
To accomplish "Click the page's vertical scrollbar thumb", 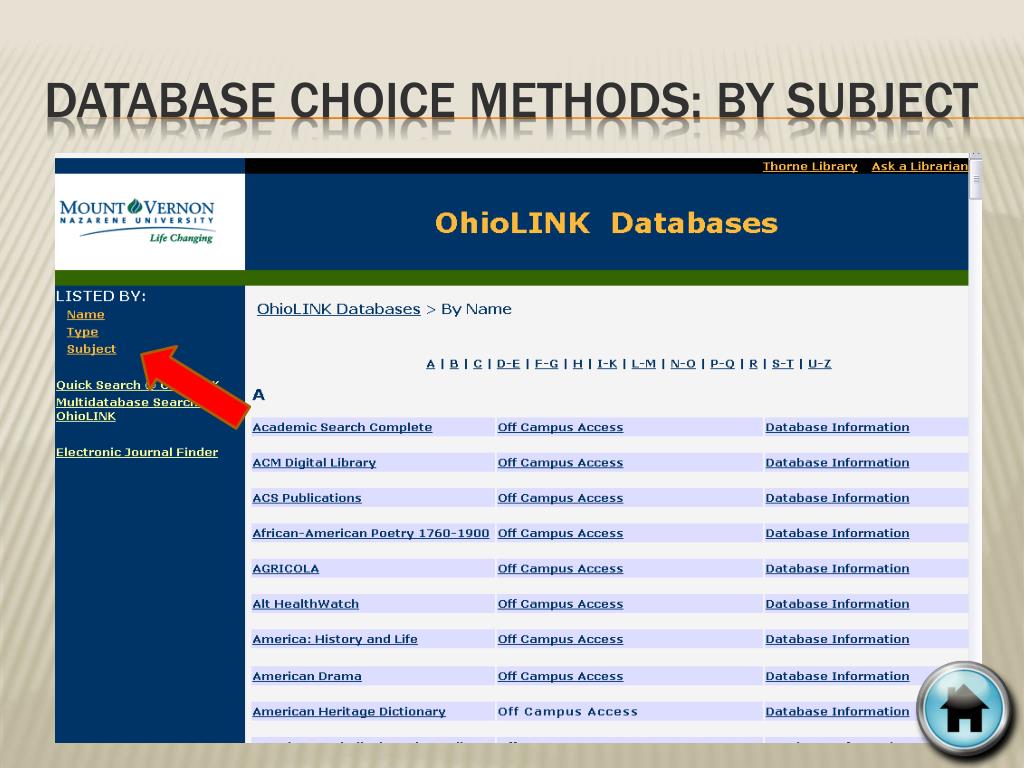I will [x=976, y=179].
